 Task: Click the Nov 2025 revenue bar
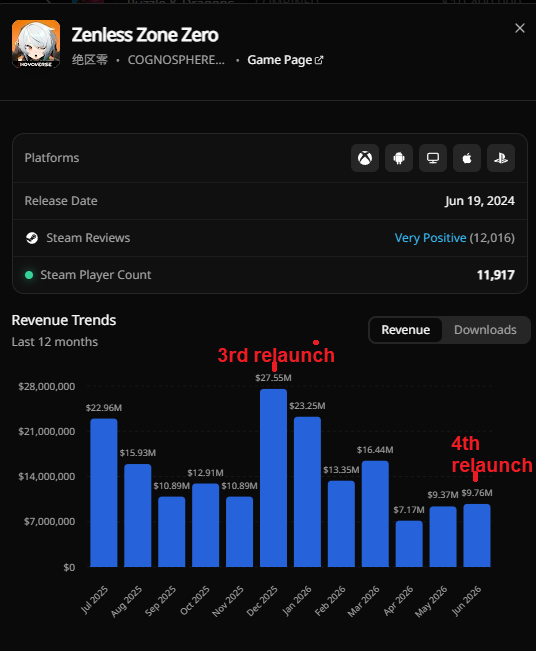coord(240,532)
